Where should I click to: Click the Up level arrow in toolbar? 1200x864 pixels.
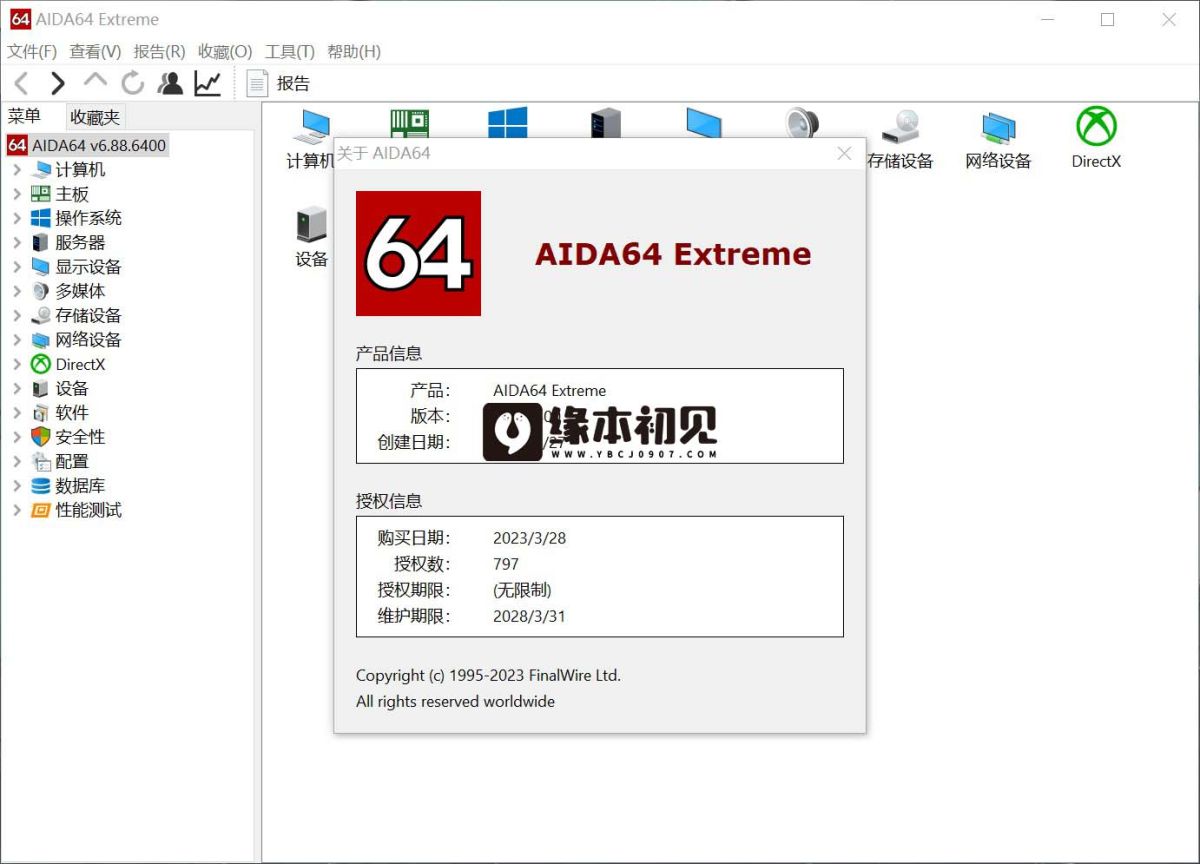tap(95, 80)
